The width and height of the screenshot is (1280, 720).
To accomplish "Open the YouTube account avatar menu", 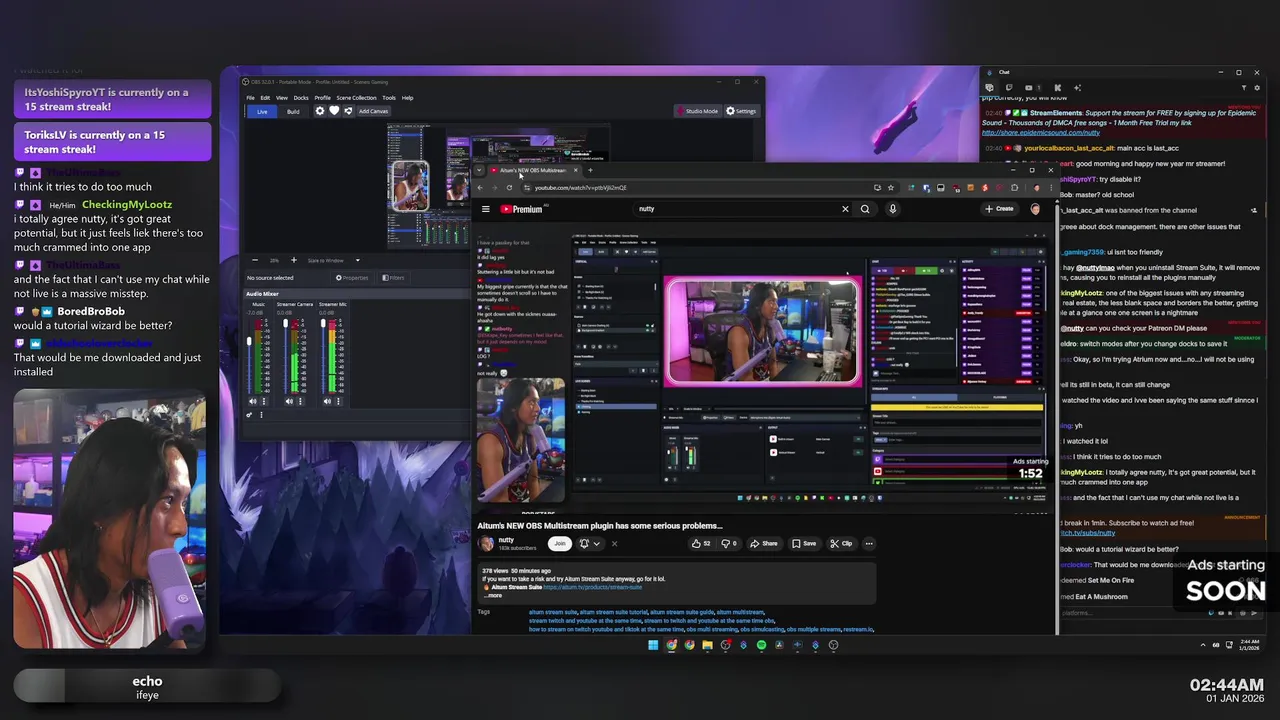I will (x=1035, y=209).
